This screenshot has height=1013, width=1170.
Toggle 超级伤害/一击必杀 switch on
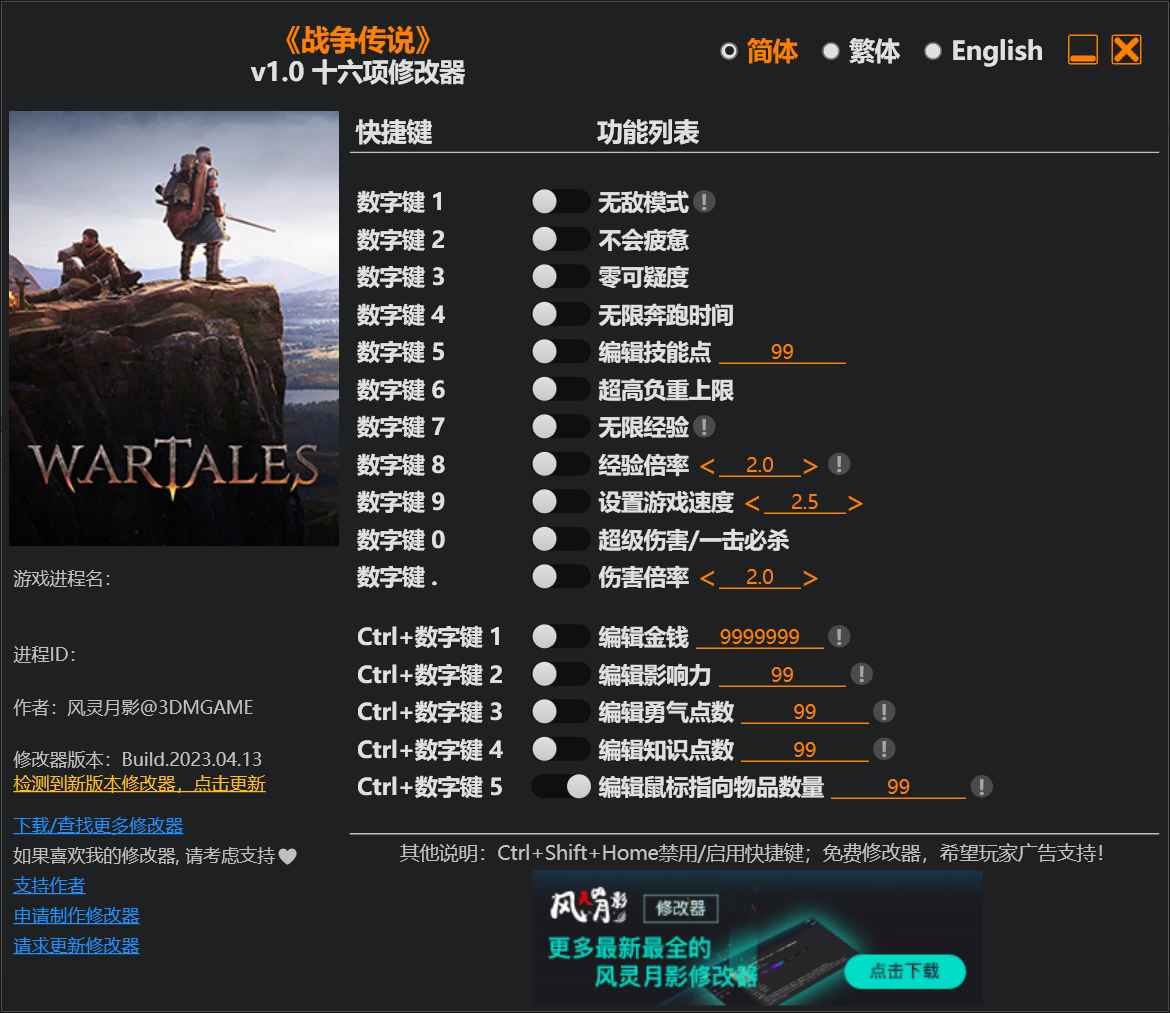pyautogui.click(x=560, y=540)
